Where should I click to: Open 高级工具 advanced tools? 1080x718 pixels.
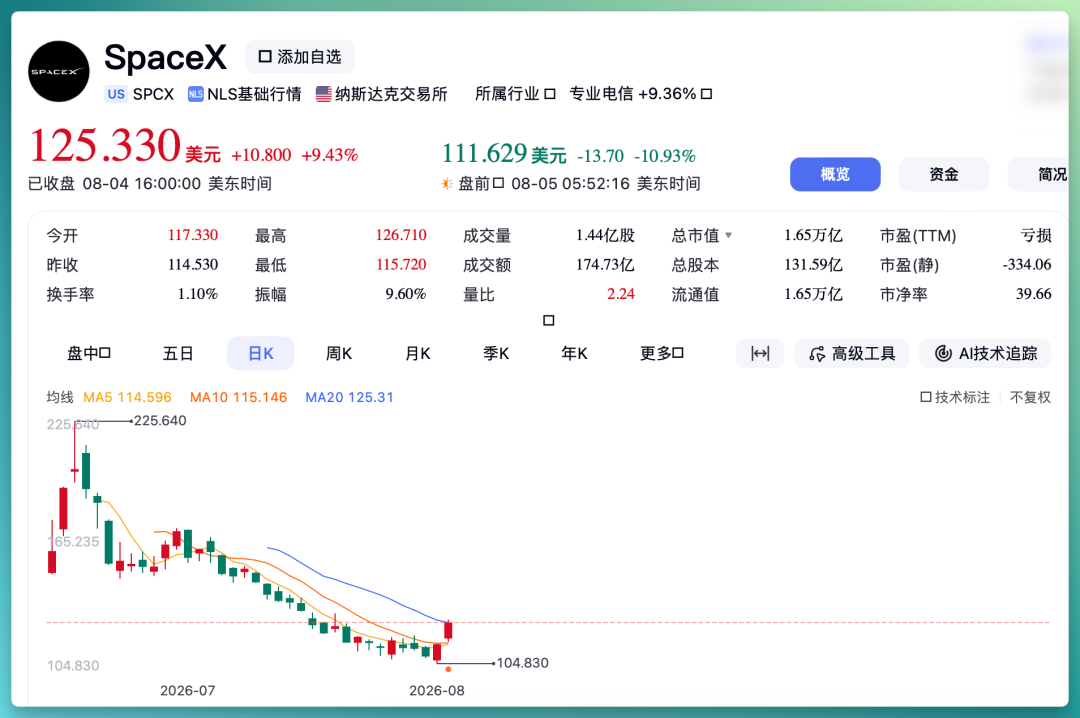[x=852, y=353]
